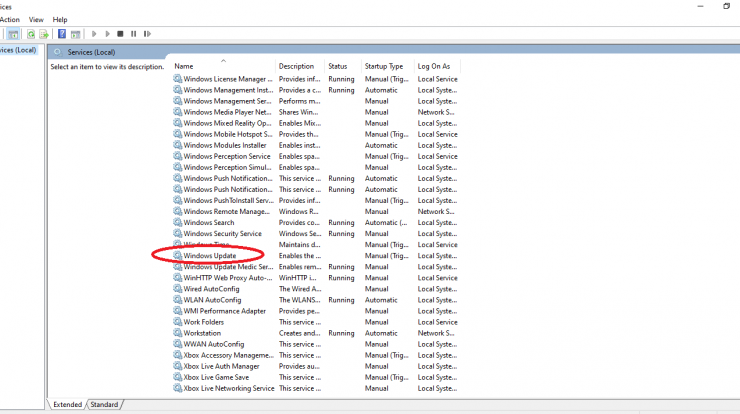This screenshot has width=740, height=414.
Task: Click the Show/Hide Console Tree toolbar icon
Action: pos(13,34)
